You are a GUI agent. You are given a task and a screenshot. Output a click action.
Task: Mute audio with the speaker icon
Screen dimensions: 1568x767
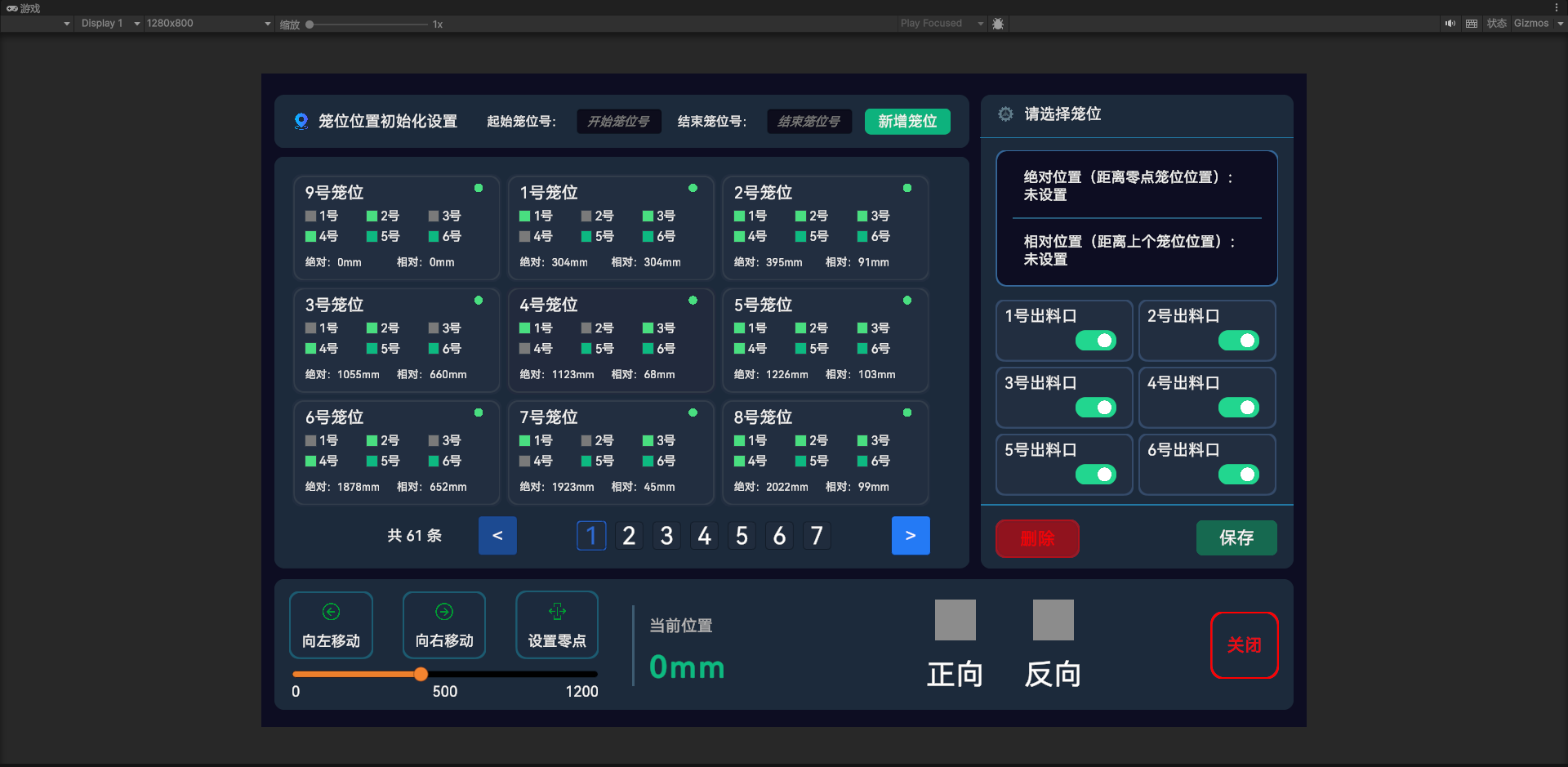(1450, 24)
